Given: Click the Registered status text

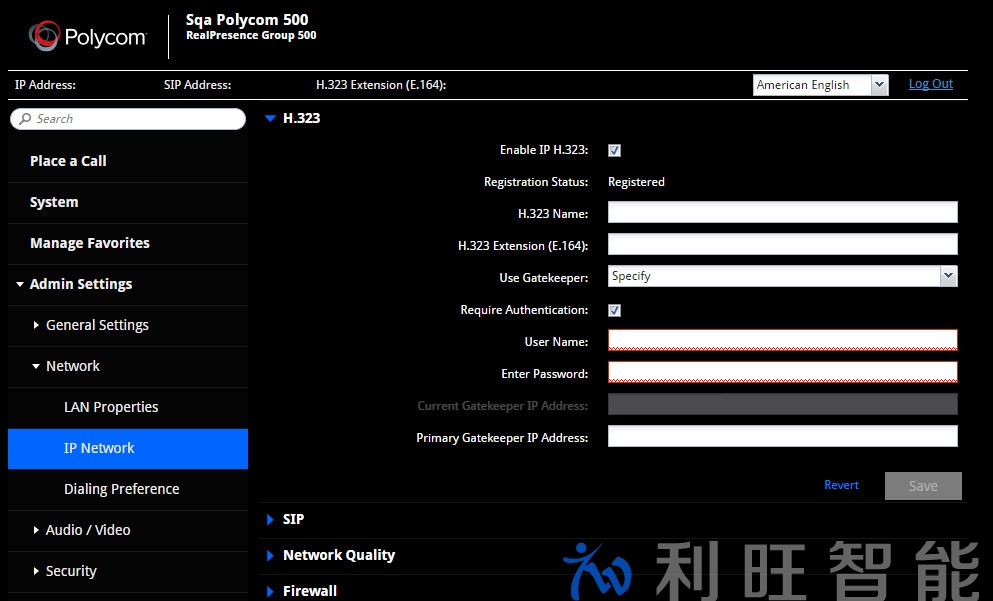Looking at the screenshot, I should click(x=636, y=182).
